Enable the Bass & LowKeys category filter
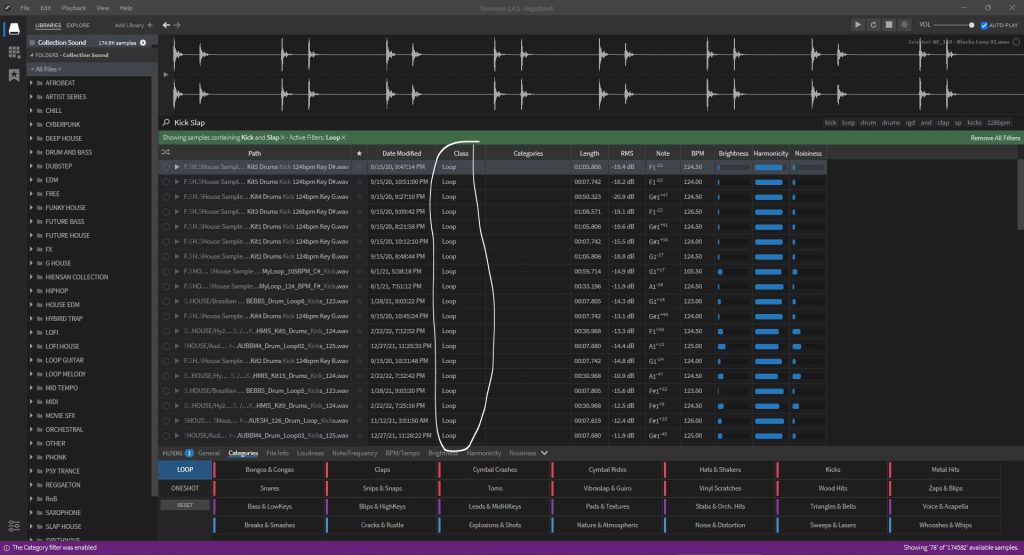 pos(269,506)
